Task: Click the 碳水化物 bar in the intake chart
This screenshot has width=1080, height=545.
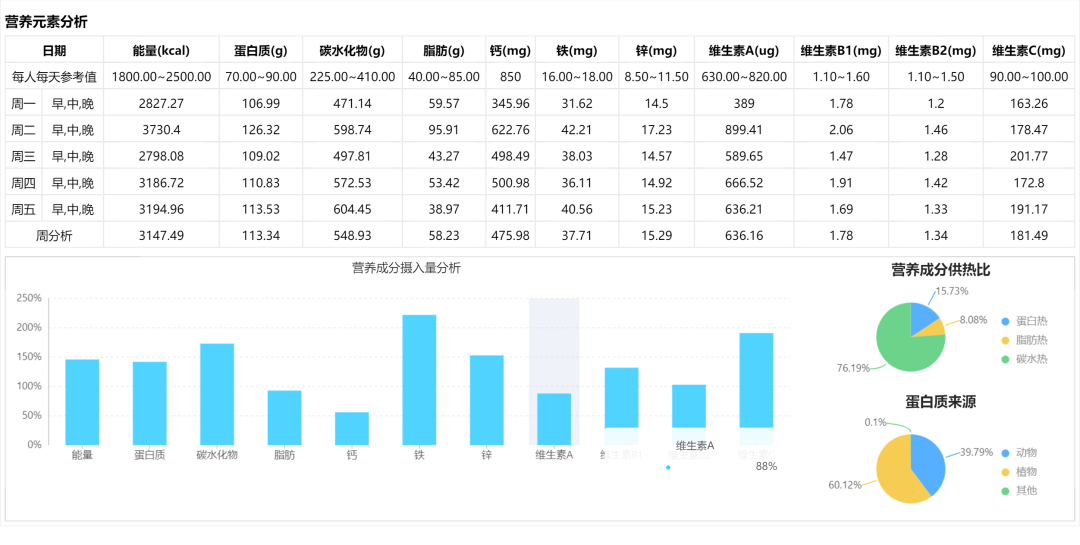Action: [217, 394]
